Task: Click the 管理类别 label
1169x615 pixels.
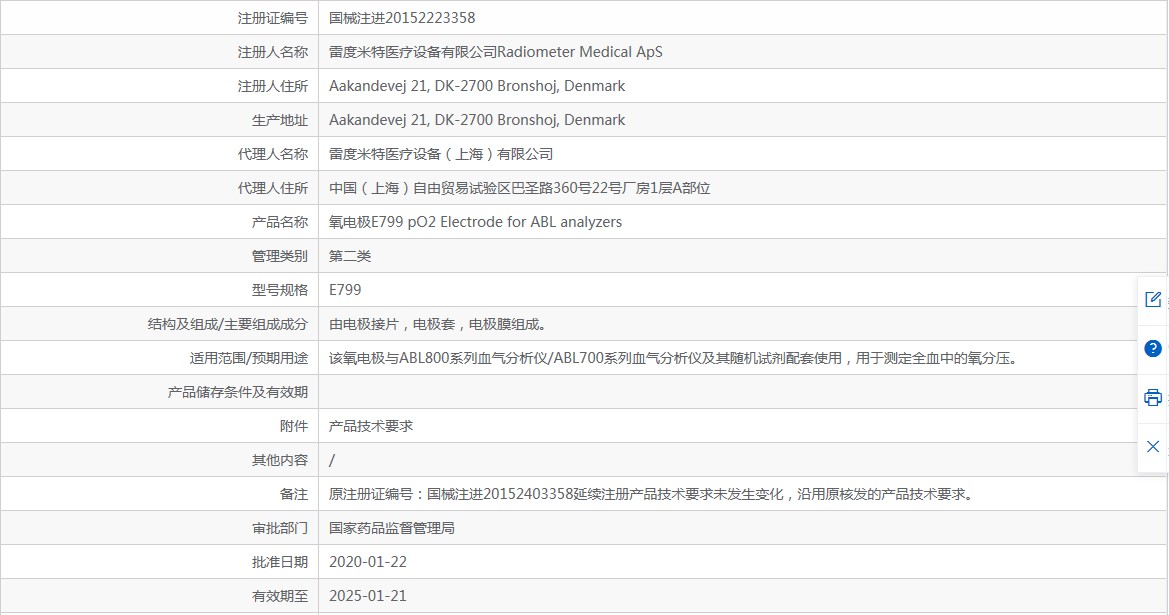Action: 280,256
